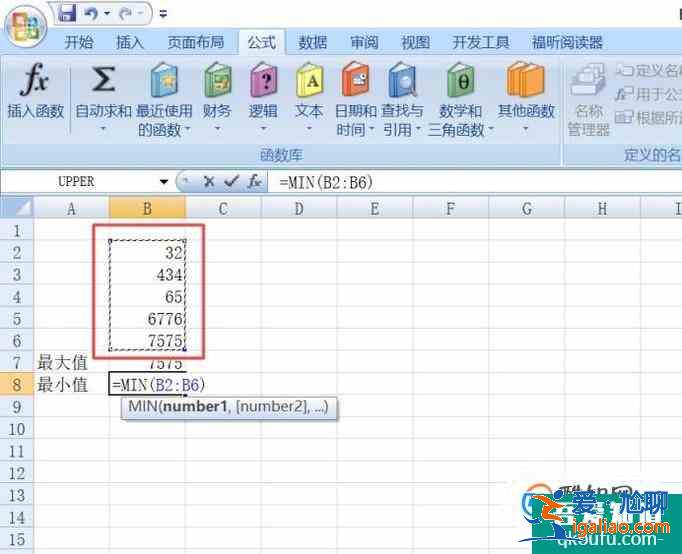Open the 数据 tab
The height and width of the screenshot is (554, 682).
(312, 42)
